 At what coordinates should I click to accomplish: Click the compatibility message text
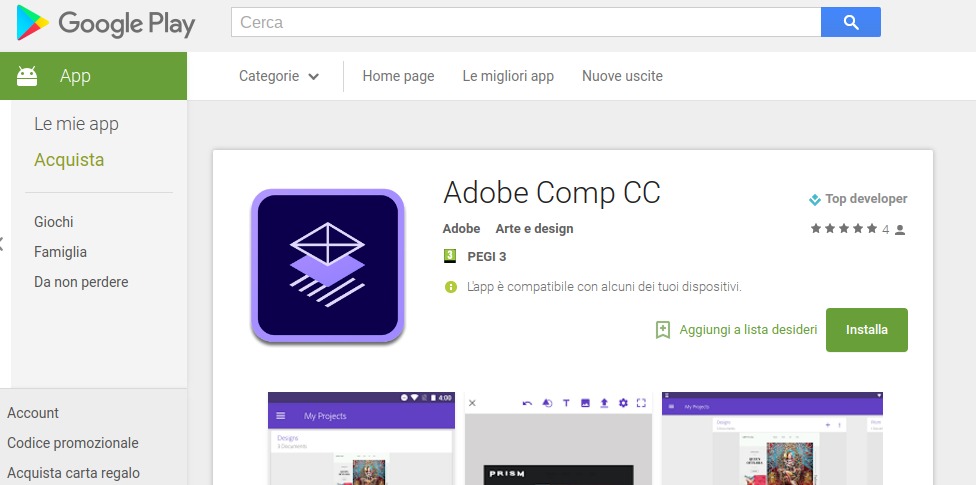click(x=604, y=287)
